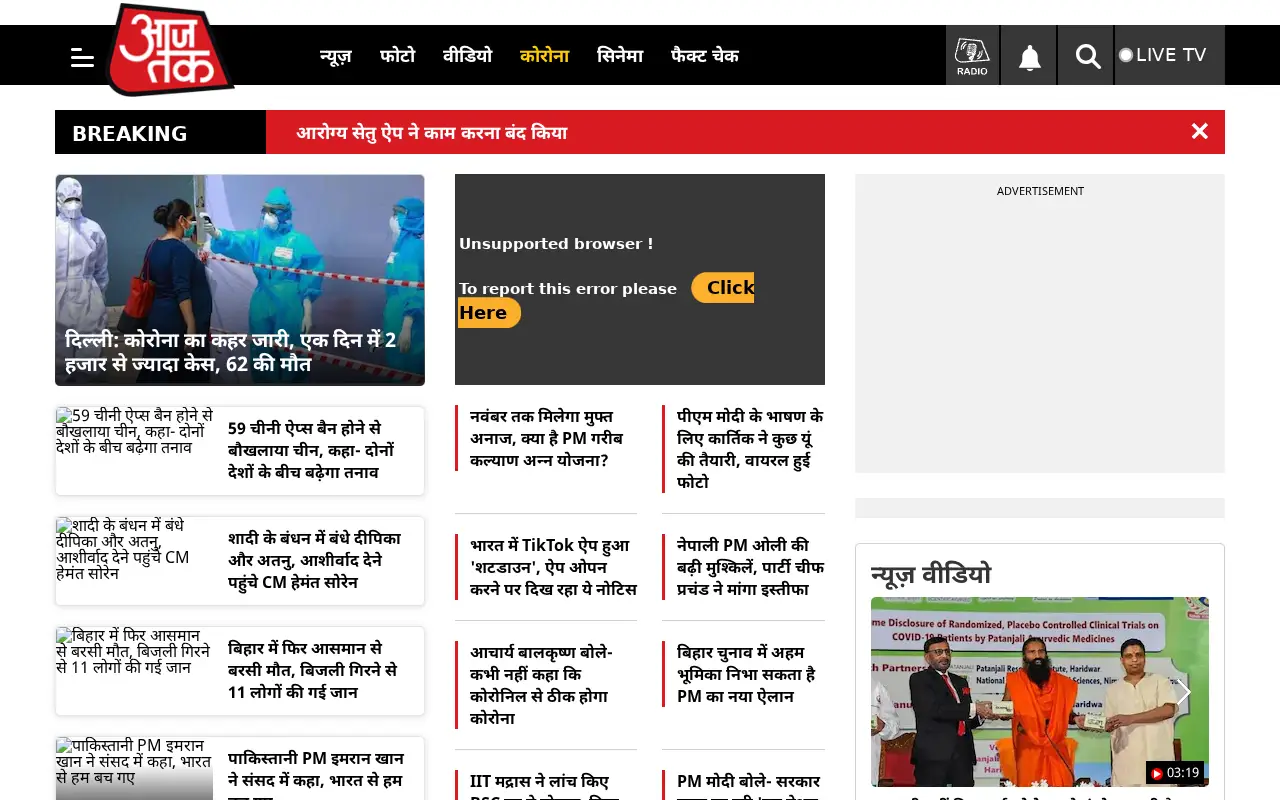Open the सिनेमा menu item
This screenshot has height=800, width=1280.
click(x=620, y=56)
